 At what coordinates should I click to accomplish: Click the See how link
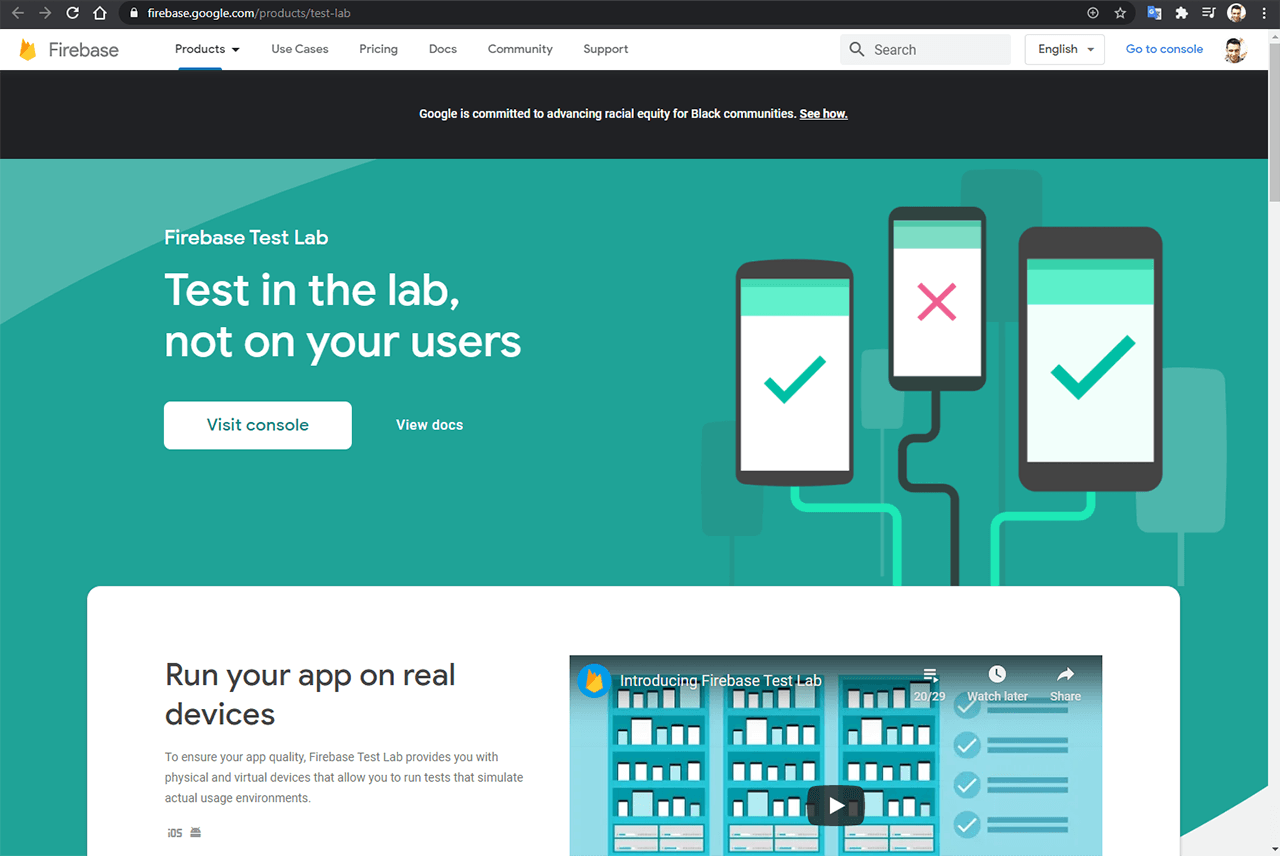coord(823,114)
